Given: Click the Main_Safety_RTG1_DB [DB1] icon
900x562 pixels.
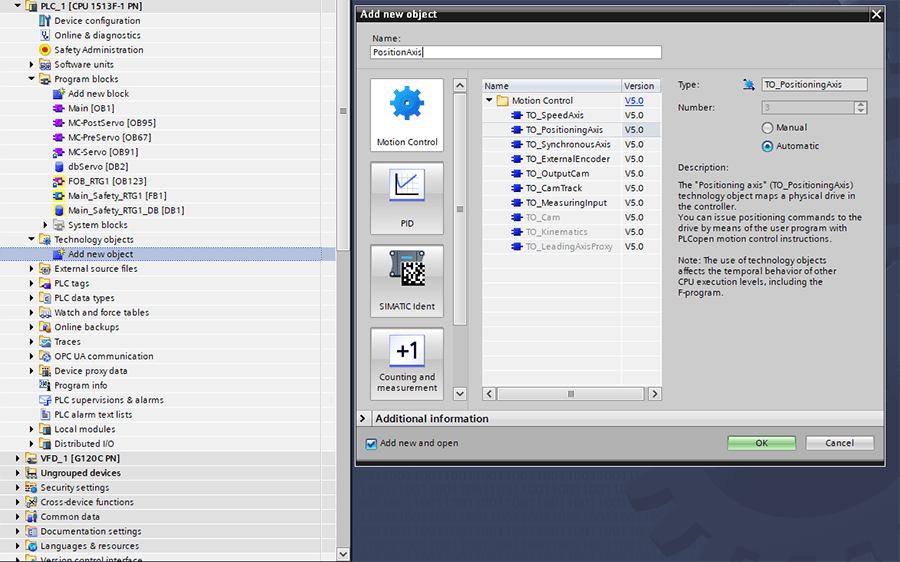Looking at the screenshot, I should [x=59, y=210].
